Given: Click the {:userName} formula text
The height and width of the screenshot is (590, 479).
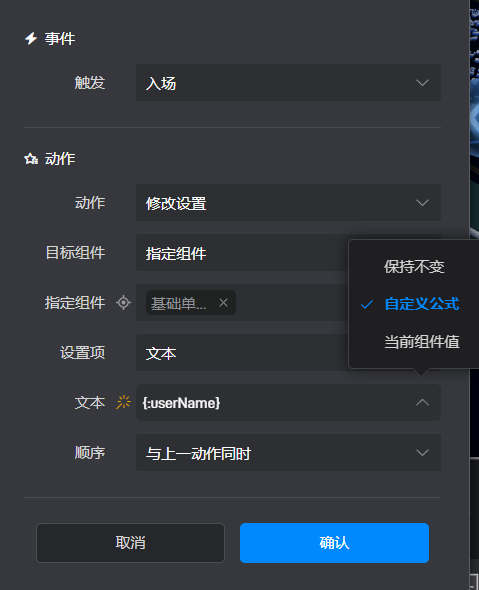Looking at the screenshot, I should click(181, 403).
